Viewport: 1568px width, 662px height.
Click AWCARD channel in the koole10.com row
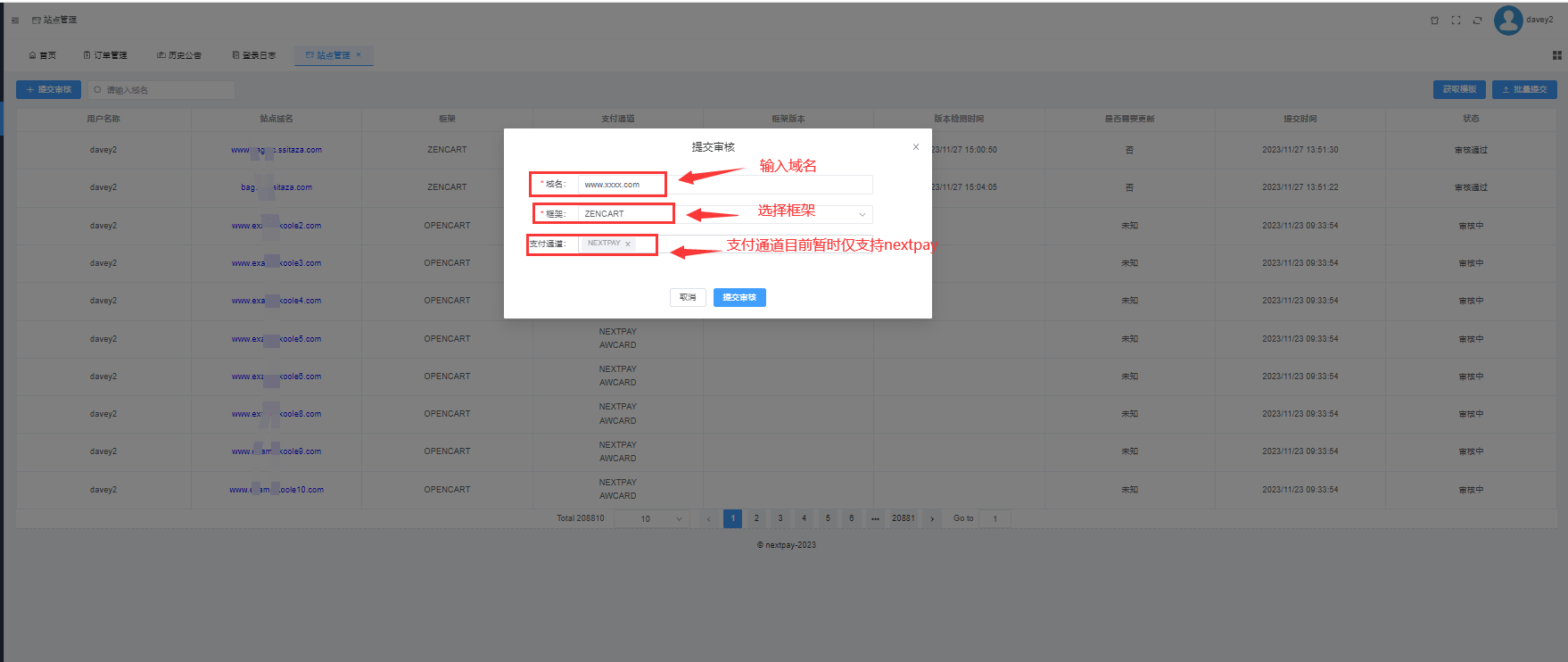pos(618,496)
